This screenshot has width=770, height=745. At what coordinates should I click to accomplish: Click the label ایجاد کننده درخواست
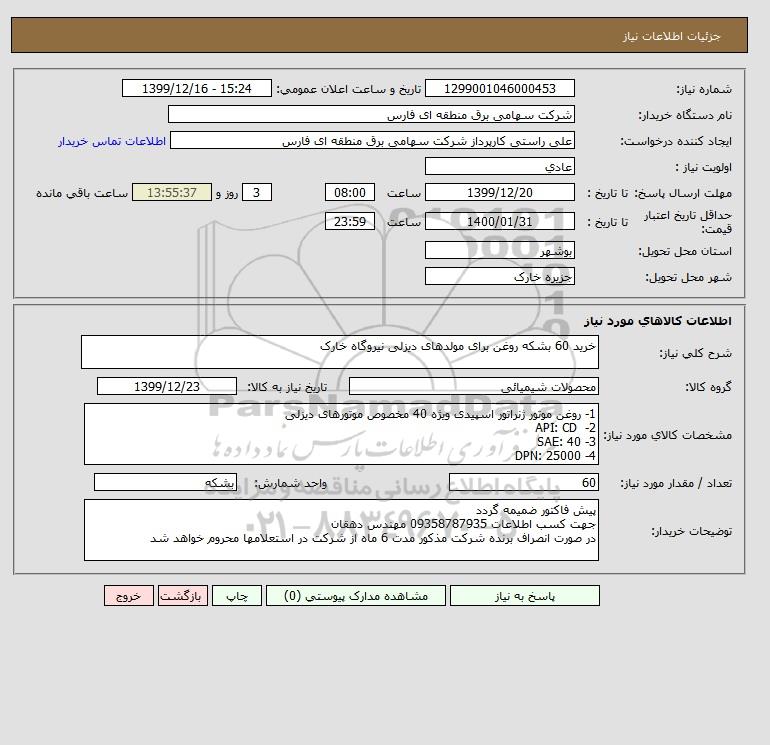(x=676, y=141)
